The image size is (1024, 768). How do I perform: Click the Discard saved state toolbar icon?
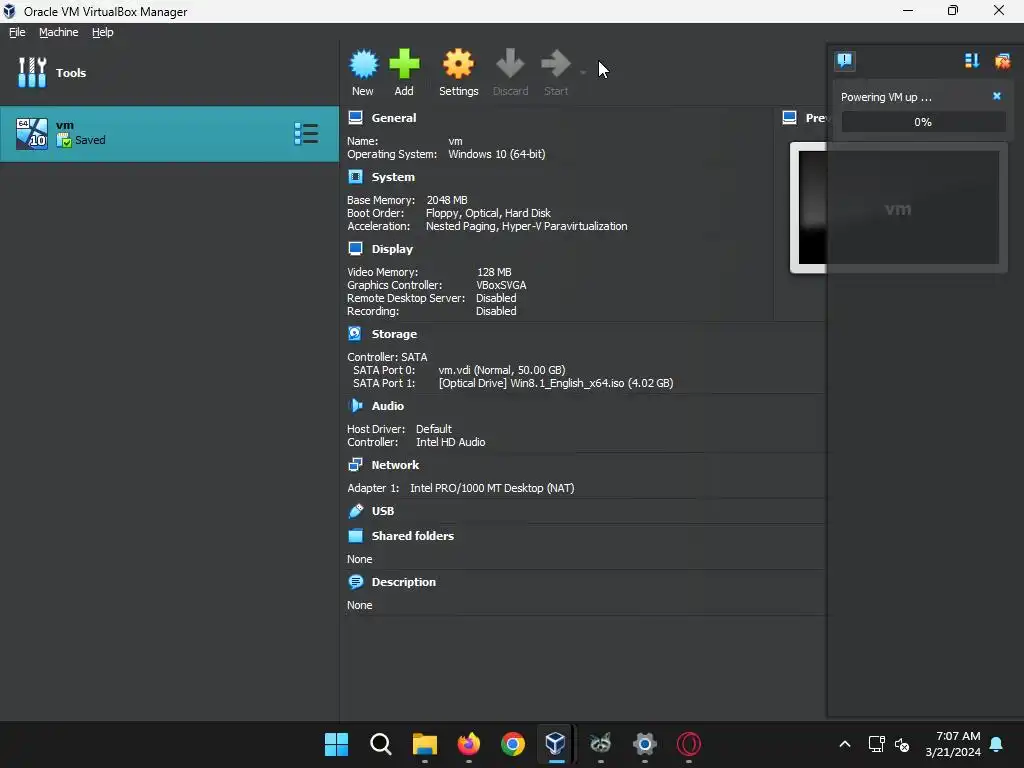(510, 64)
